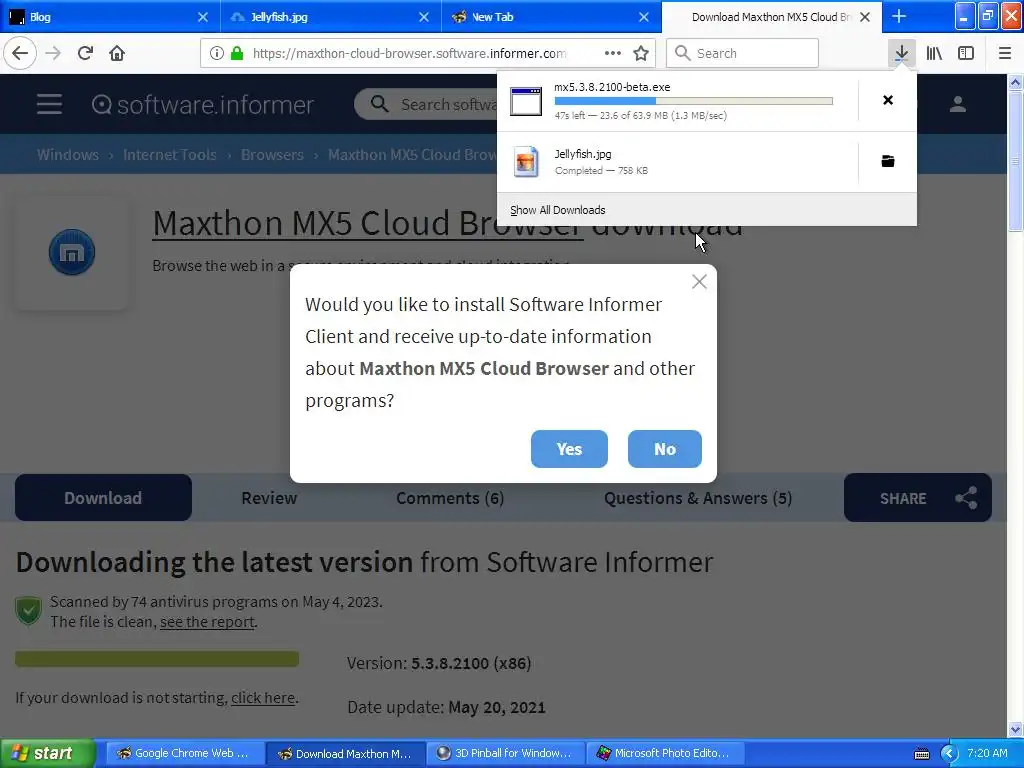
Task: Open the Firefox hamburger menu
Action: click(x=1004, y=53)
